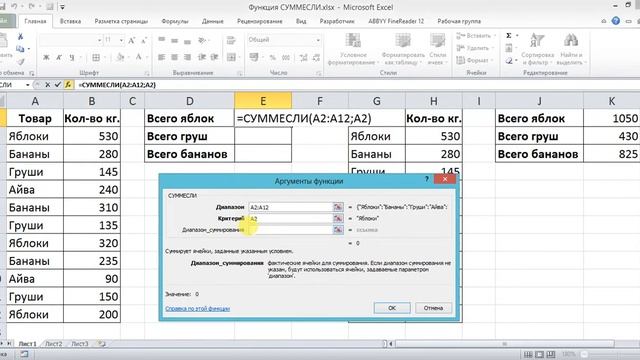Toggle bold (Ж) formatting
The width and height of the screenshot is (640, 360).
click(46, 58)
